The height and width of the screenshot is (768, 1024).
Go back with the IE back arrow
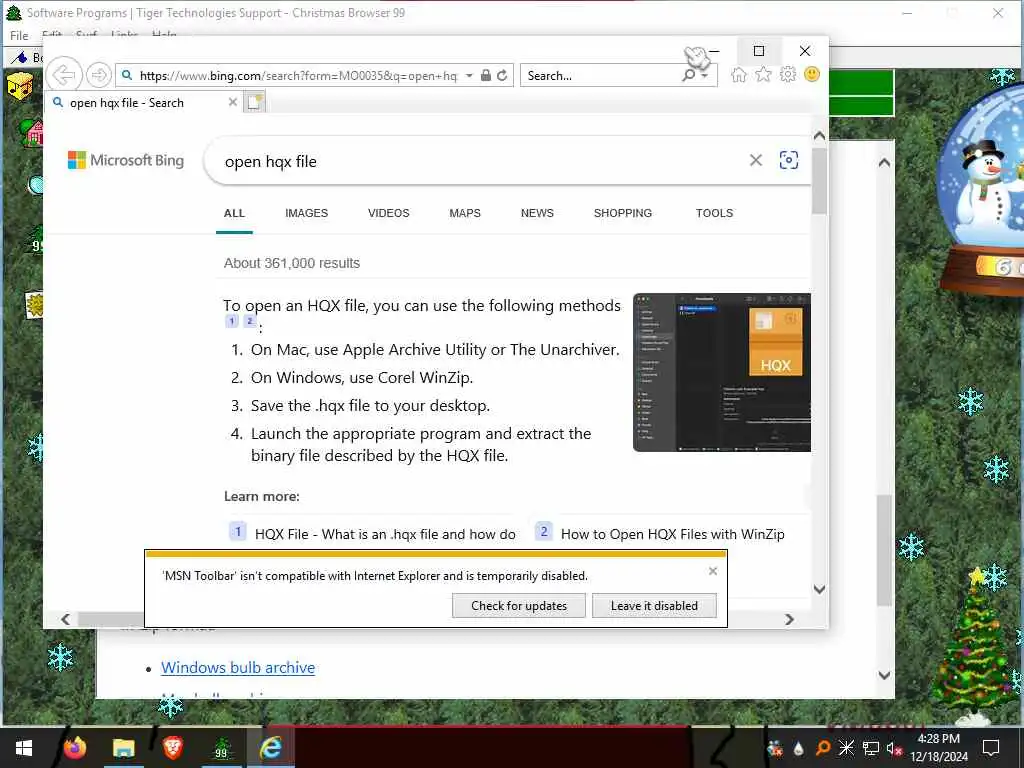[x=64, y=75]
